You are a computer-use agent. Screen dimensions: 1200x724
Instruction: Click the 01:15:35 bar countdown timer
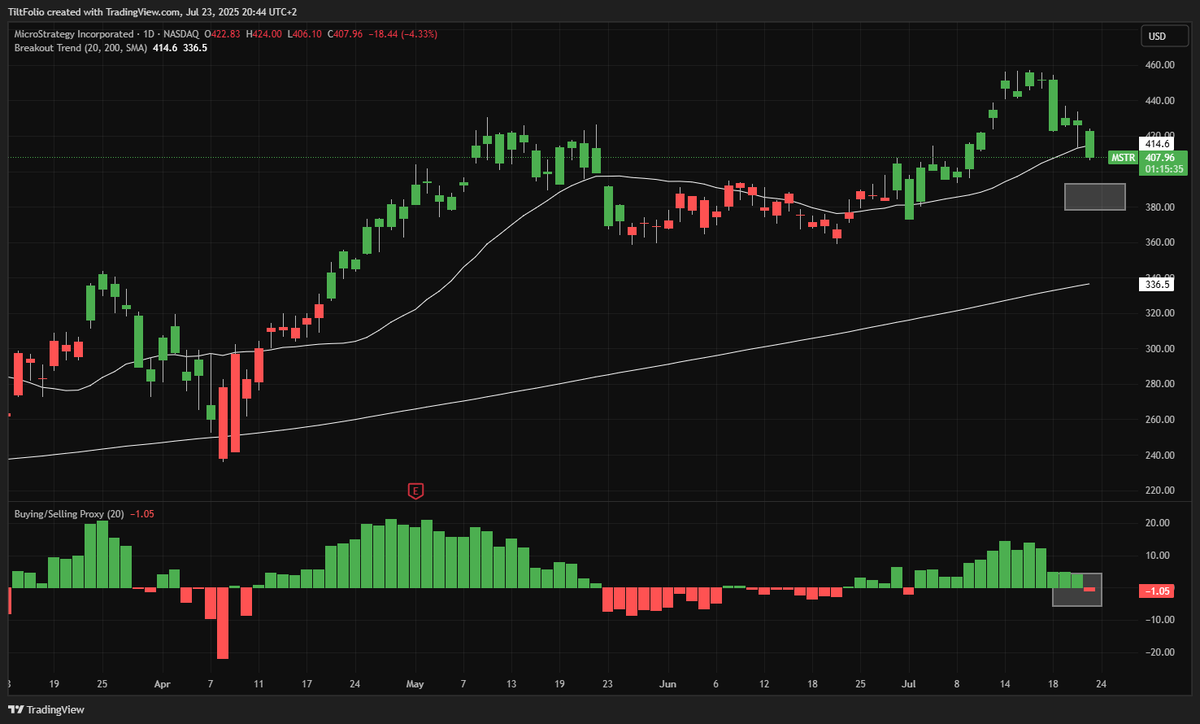pyautogui.click(x=1161, y=169)
